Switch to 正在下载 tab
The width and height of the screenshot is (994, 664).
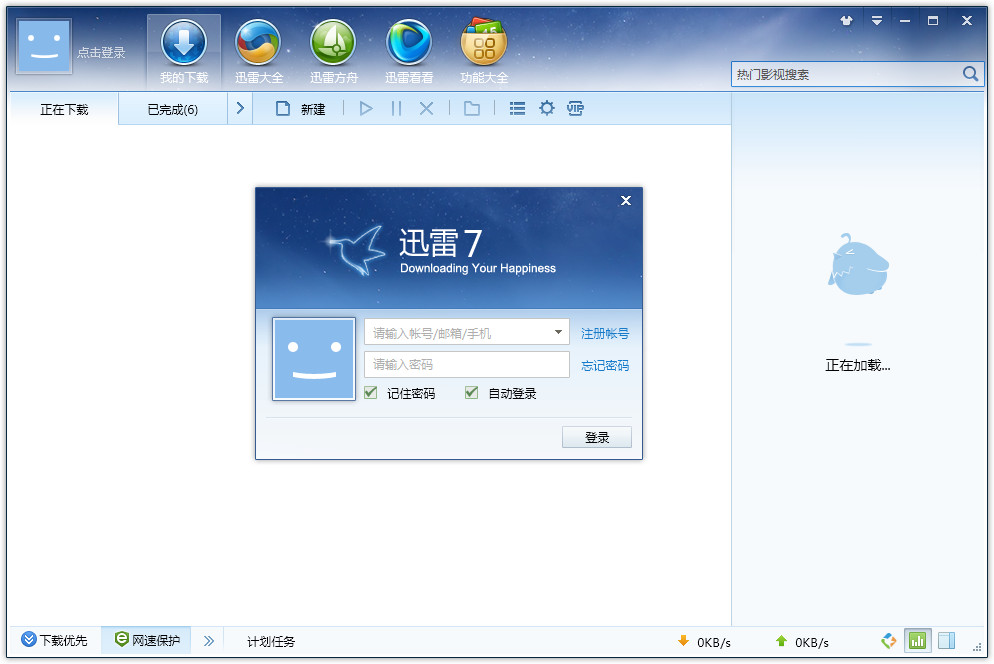64,109
